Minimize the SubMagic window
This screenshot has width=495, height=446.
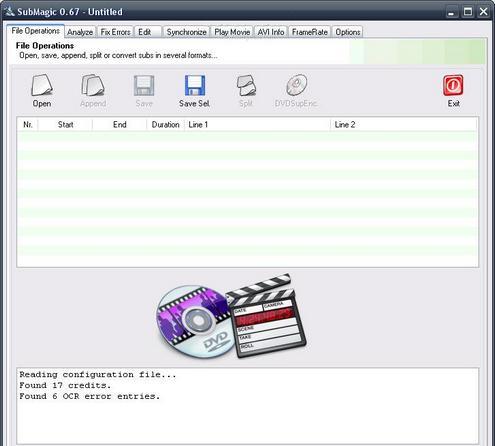point(451,12)
